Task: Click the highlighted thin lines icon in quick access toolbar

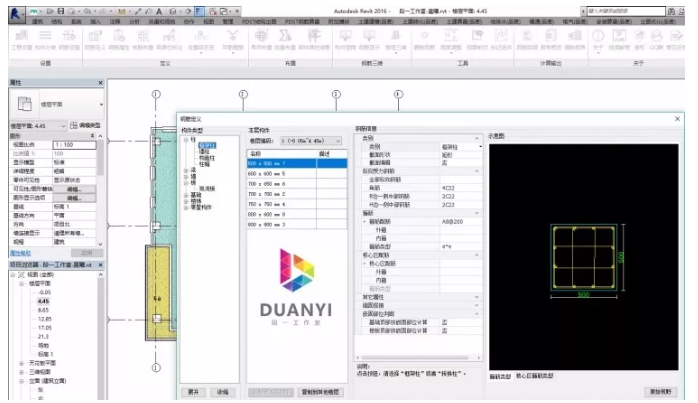Action: pyautogui.click(x=199, y=11)
